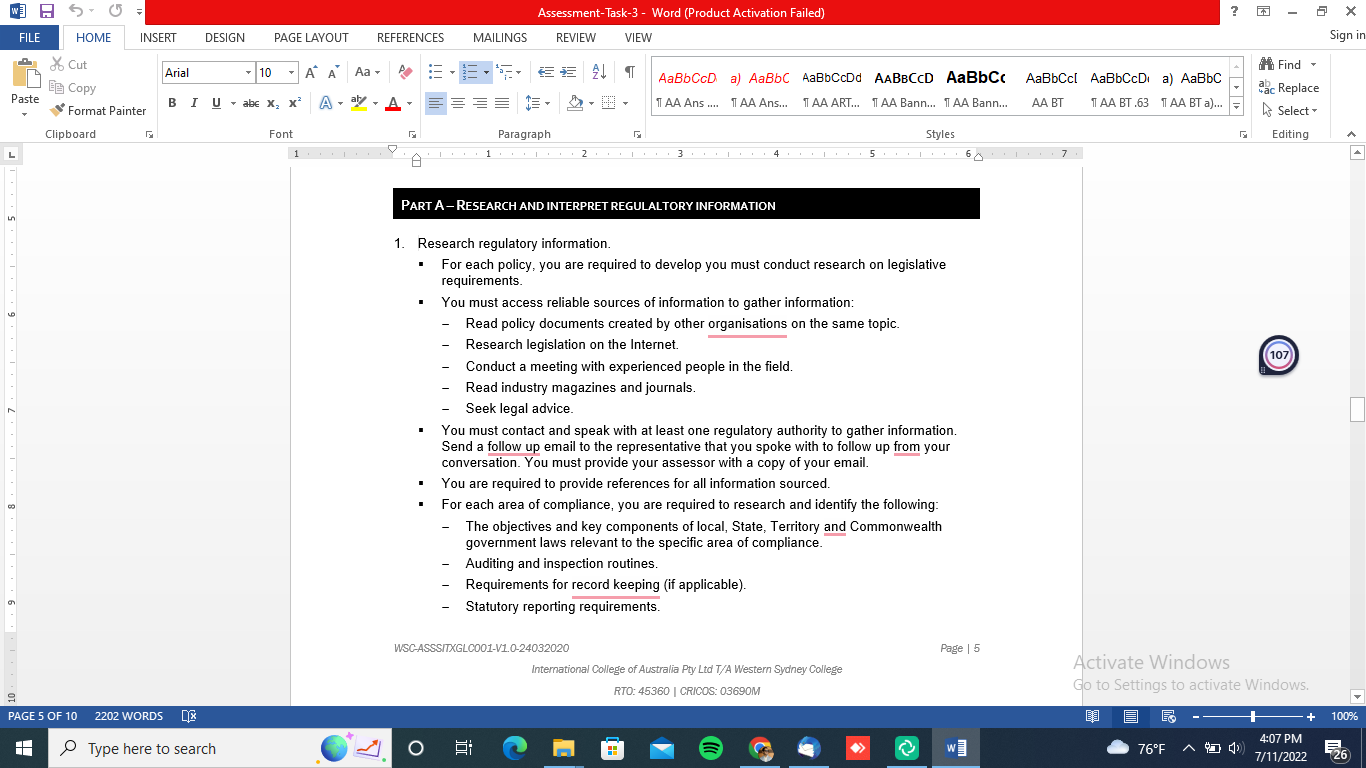Adjust the zoom slider
This screenshot has width=1366, height=768.
(1253, 716)
